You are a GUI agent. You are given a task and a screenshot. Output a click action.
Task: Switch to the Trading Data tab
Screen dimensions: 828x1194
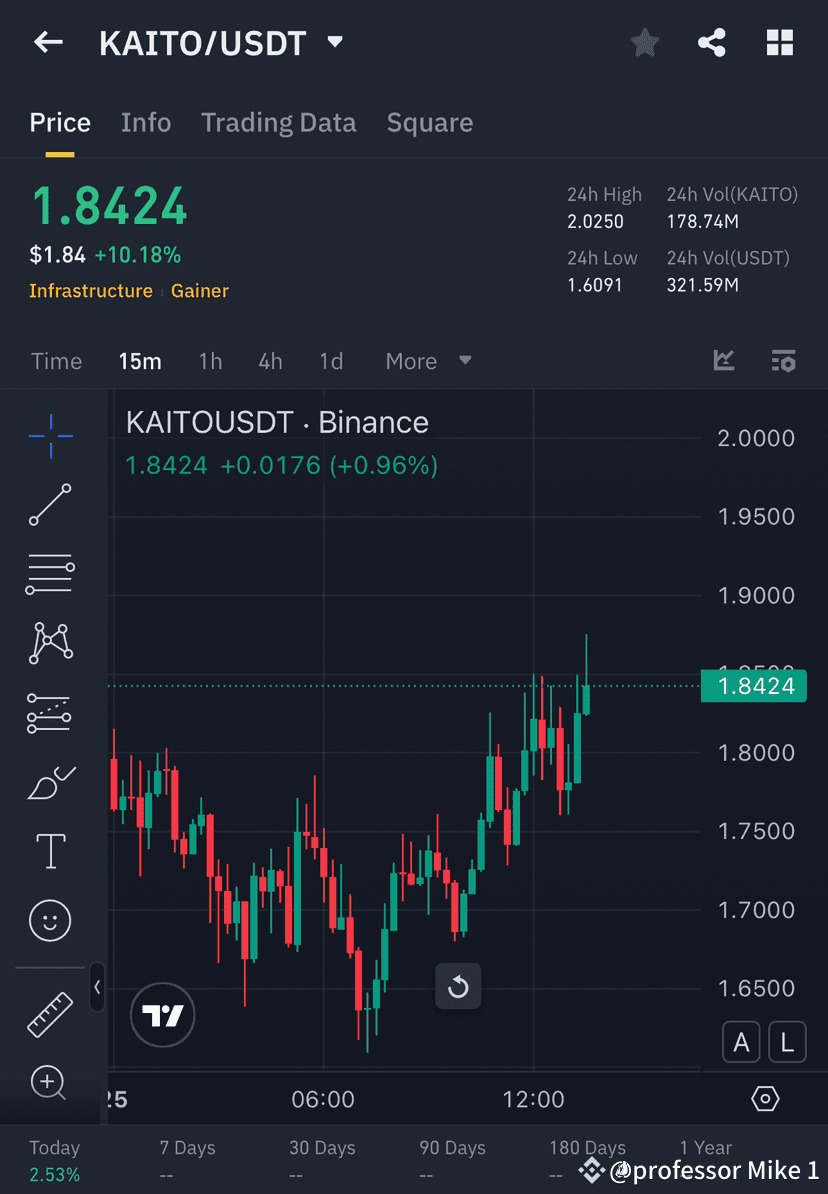(278, 122)
